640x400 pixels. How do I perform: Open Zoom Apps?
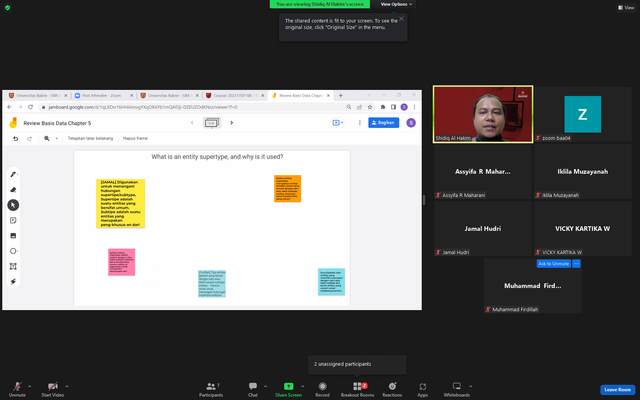point(422,389)
